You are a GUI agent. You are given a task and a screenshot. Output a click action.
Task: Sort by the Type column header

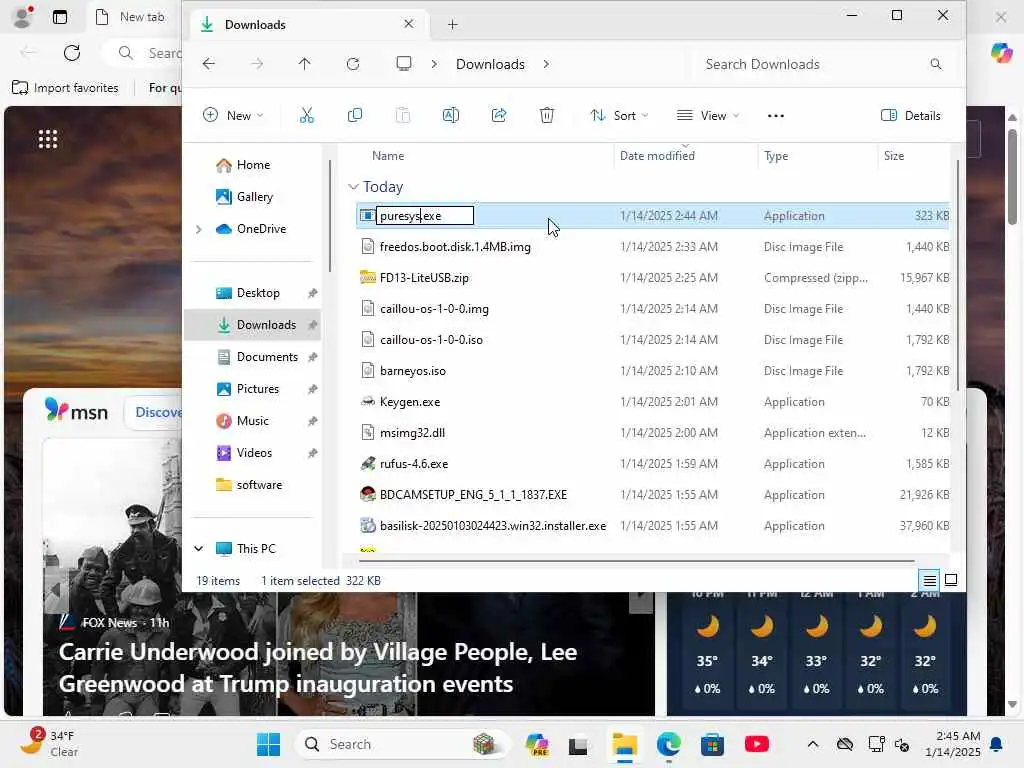(x=776, y=156)
